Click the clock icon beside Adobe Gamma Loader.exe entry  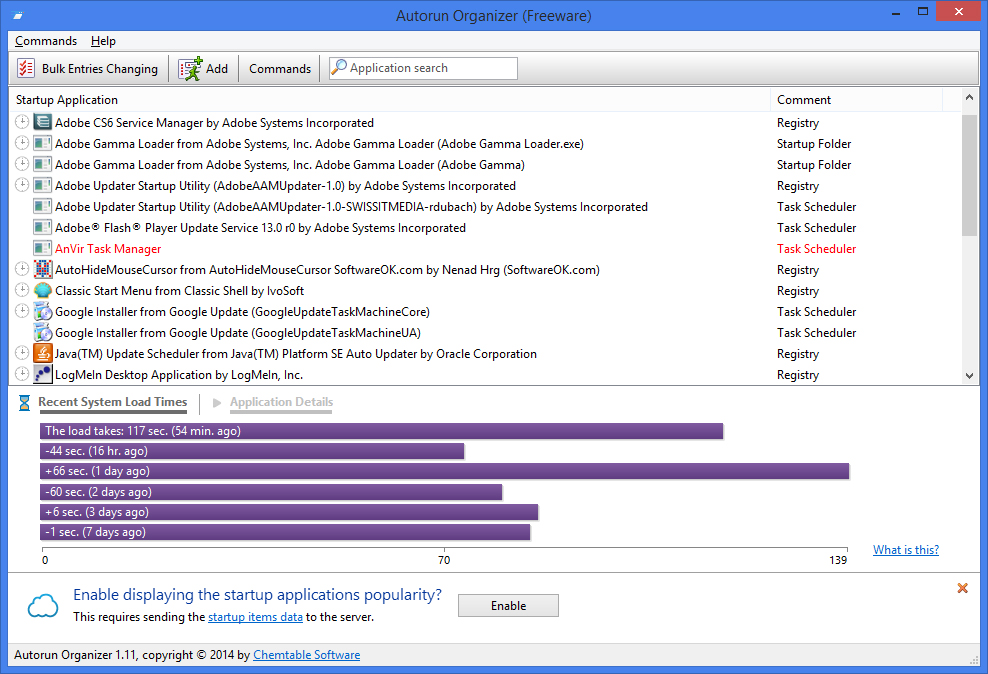pyautogui.click(x=22, y=142)
